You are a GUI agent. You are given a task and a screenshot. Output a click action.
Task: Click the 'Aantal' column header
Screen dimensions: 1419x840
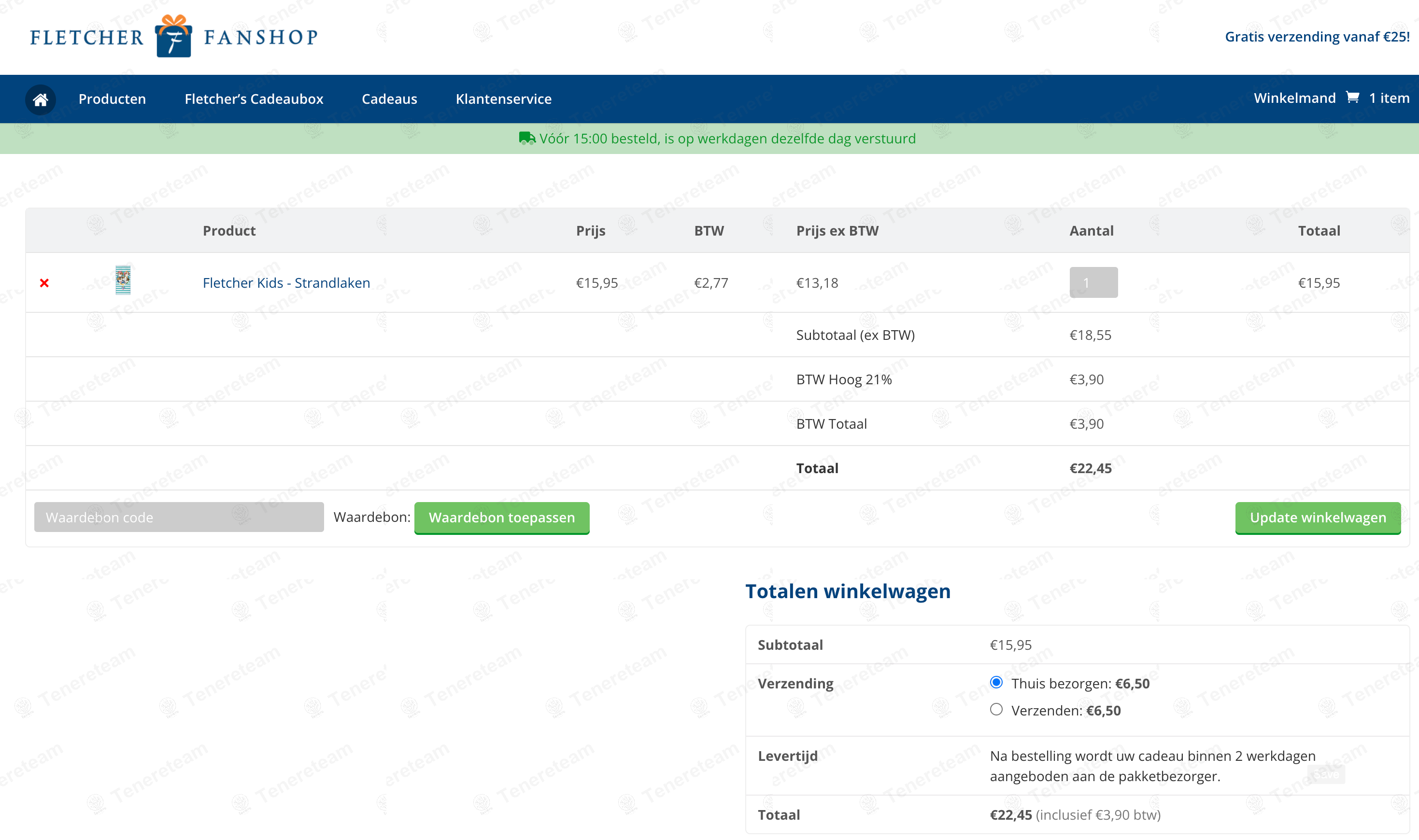pos(1091,231)
